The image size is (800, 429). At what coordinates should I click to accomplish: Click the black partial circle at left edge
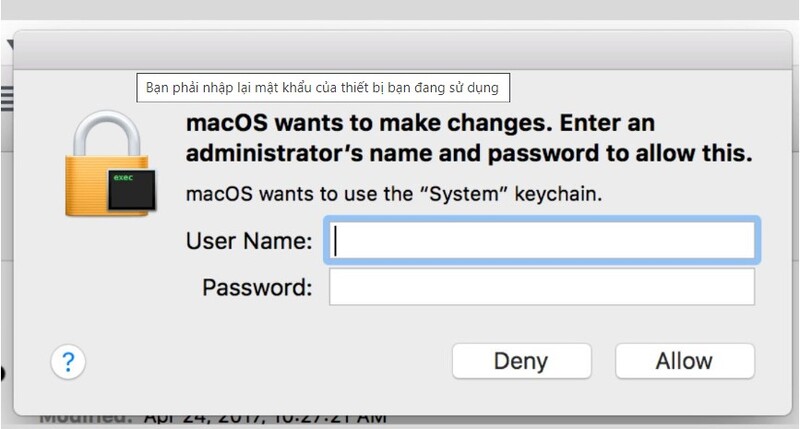click(x=3, y=373)
